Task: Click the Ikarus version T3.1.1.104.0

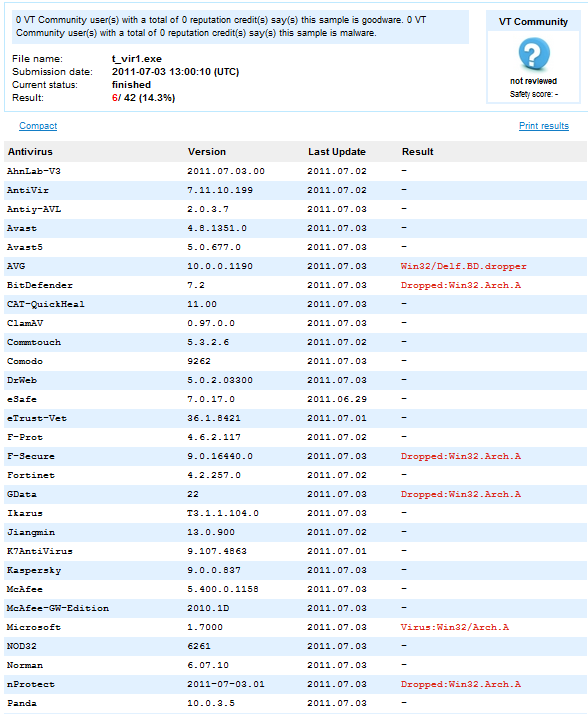Action: [223, 514]
